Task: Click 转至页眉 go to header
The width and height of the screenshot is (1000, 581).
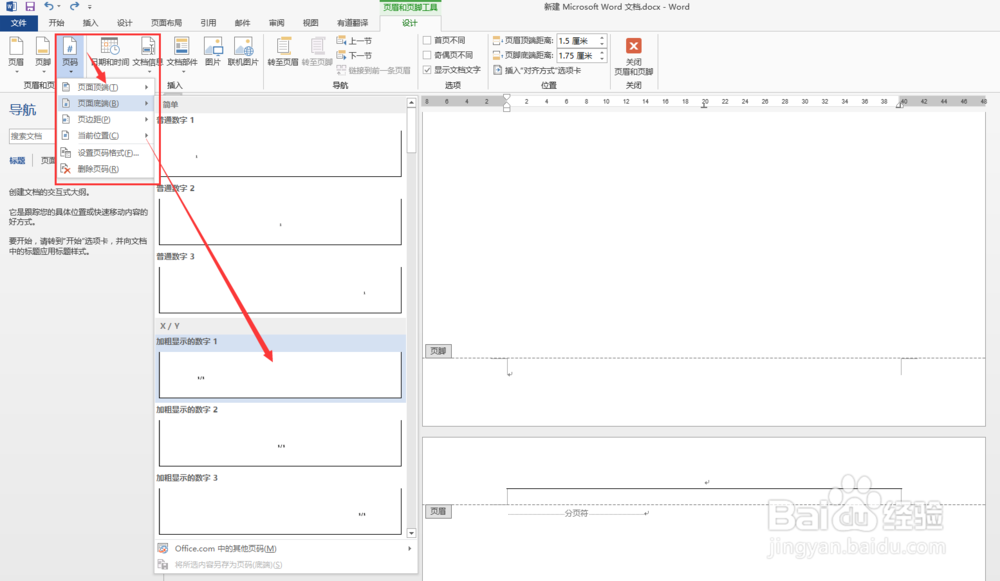Action: (x=283, y=52)
